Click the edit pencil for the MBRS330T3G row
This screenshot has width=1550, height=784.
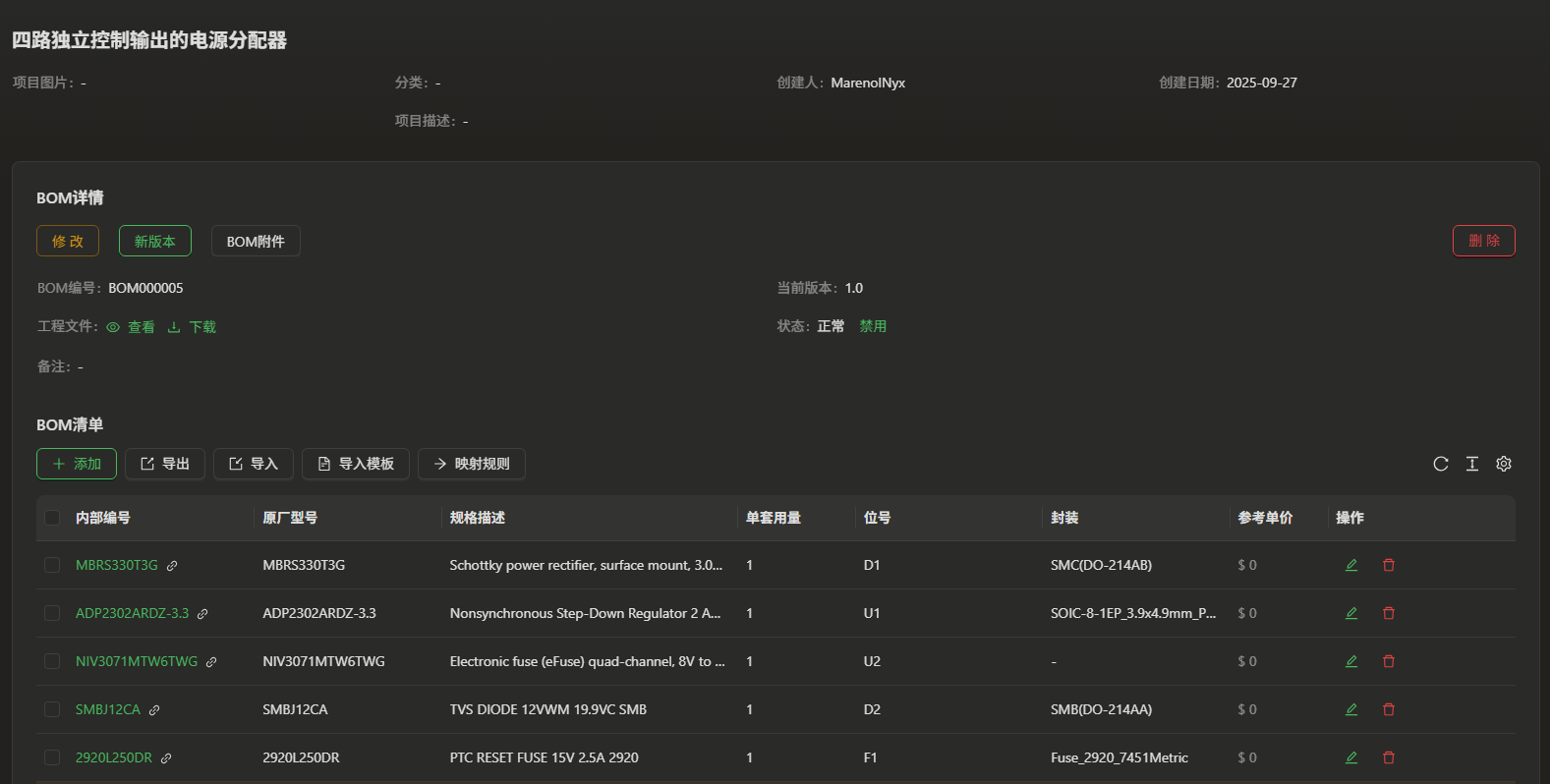tap(1351, 565)
